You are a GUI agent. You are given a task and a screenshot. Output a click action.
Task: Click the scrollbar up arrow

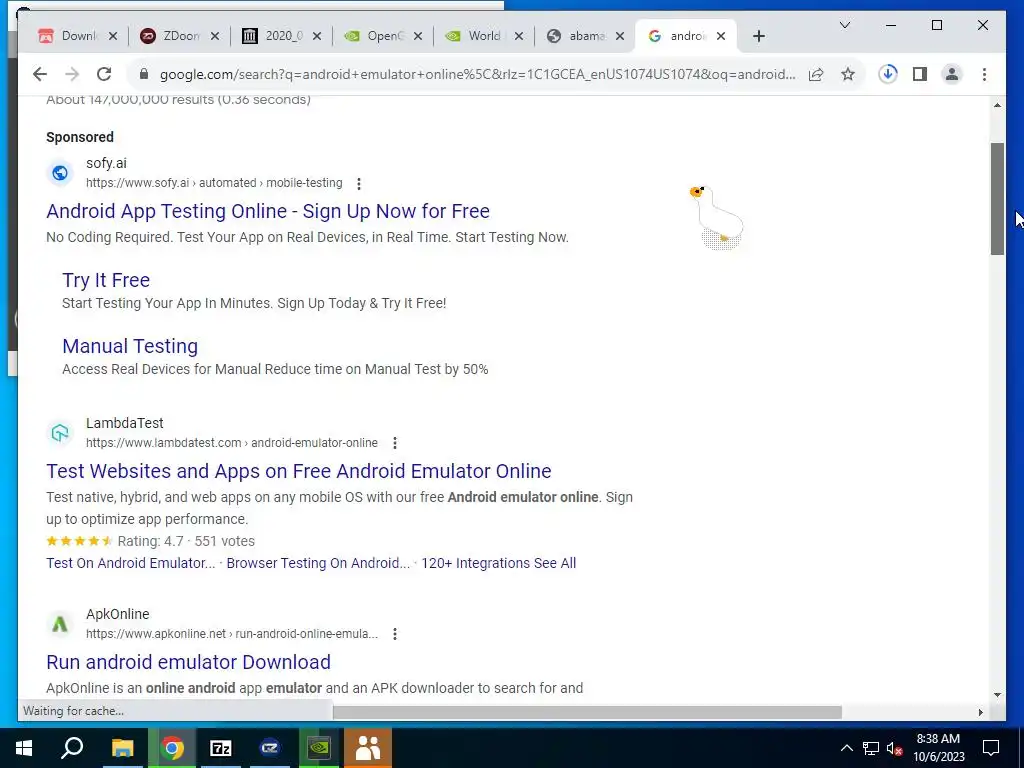tap(997, 105)
